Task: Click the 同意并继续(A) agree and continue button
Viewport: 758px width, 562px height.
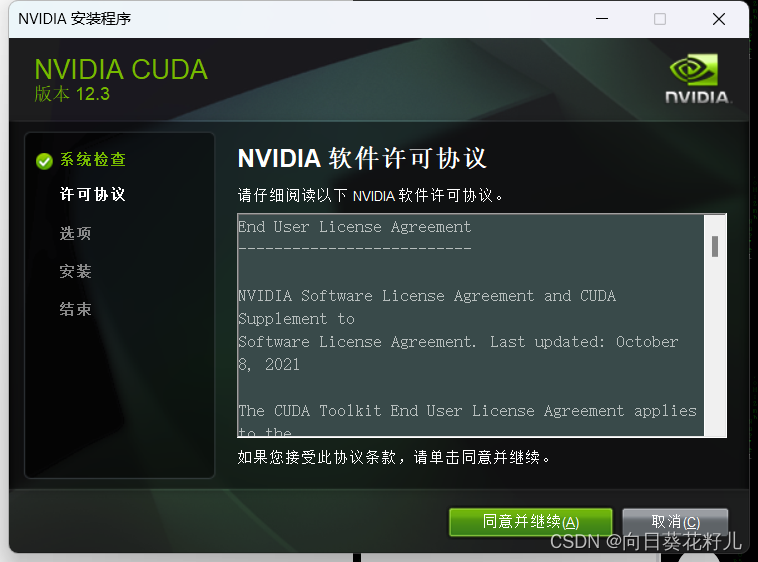Action: click(x=530, y=522)
